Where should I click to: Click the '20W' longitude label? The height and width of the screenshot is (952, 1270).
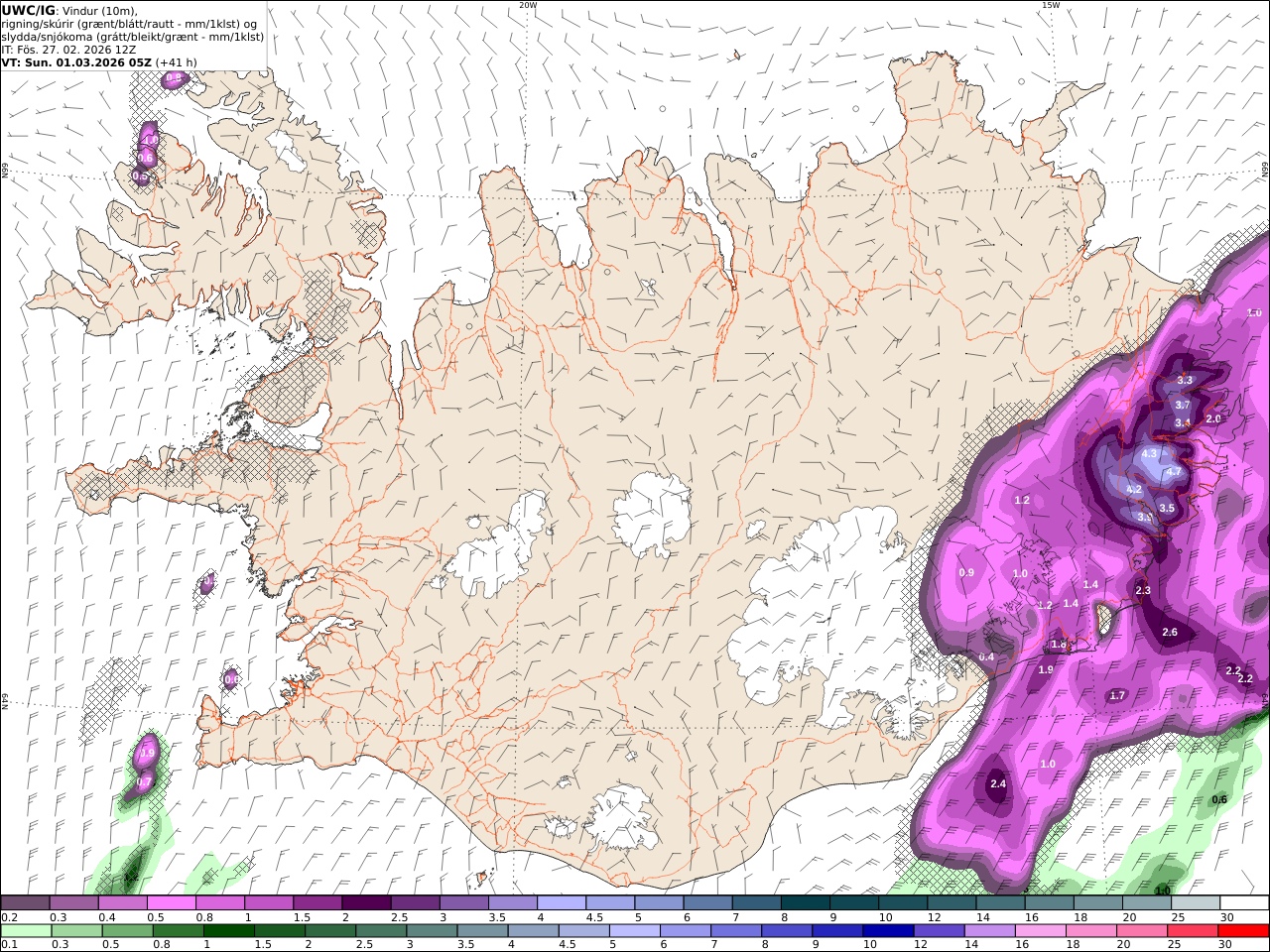click(528, 5)
